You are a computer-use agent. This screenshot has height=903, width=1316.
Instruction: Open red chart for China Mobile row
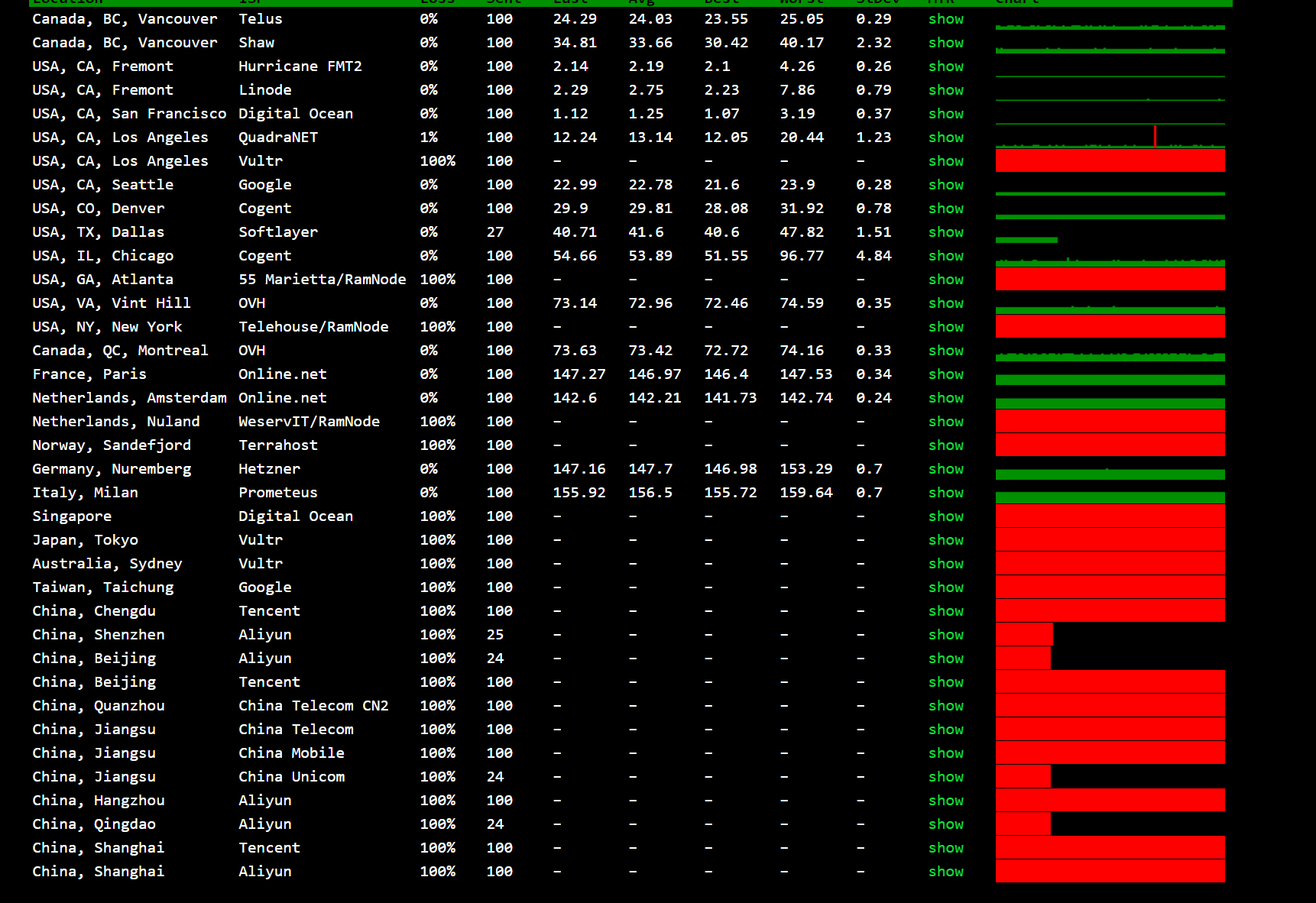coord(1110,752)
